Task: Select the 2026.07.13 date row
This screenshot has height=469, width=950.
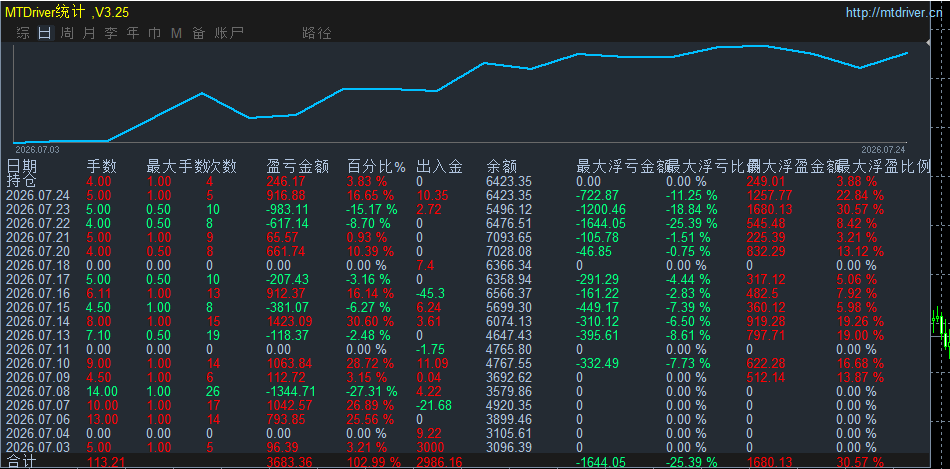Action: click(38, 335)
